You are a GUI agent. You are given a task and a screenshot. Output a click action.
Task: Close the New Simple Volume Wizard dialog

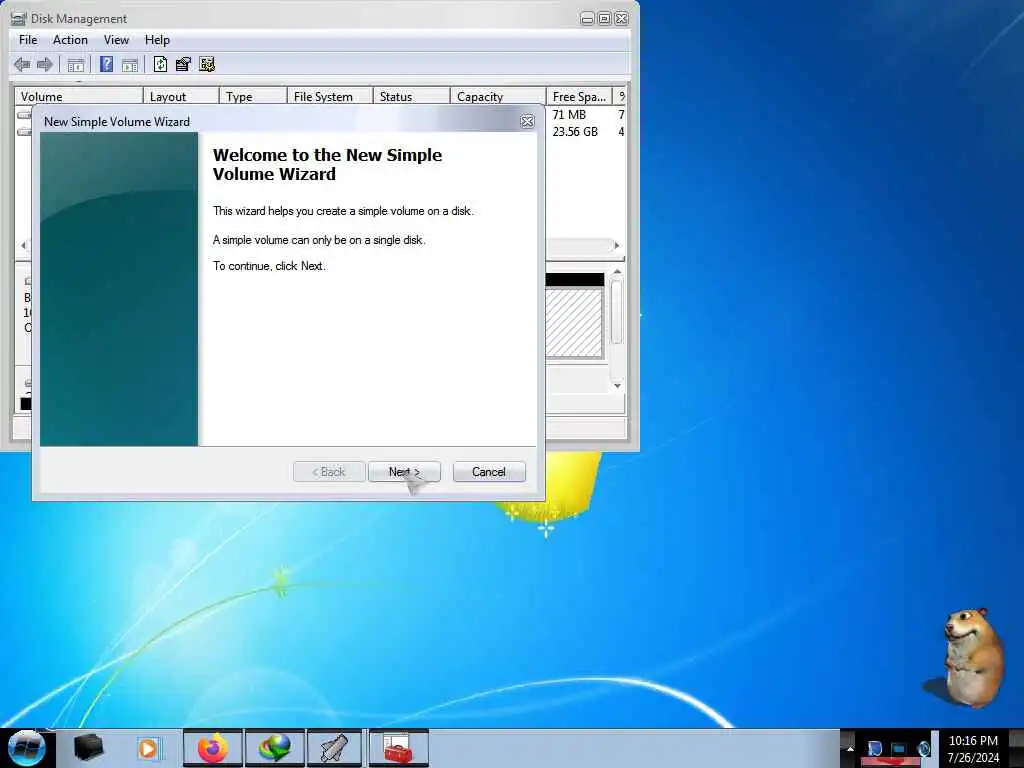click(x=527, y=121)
